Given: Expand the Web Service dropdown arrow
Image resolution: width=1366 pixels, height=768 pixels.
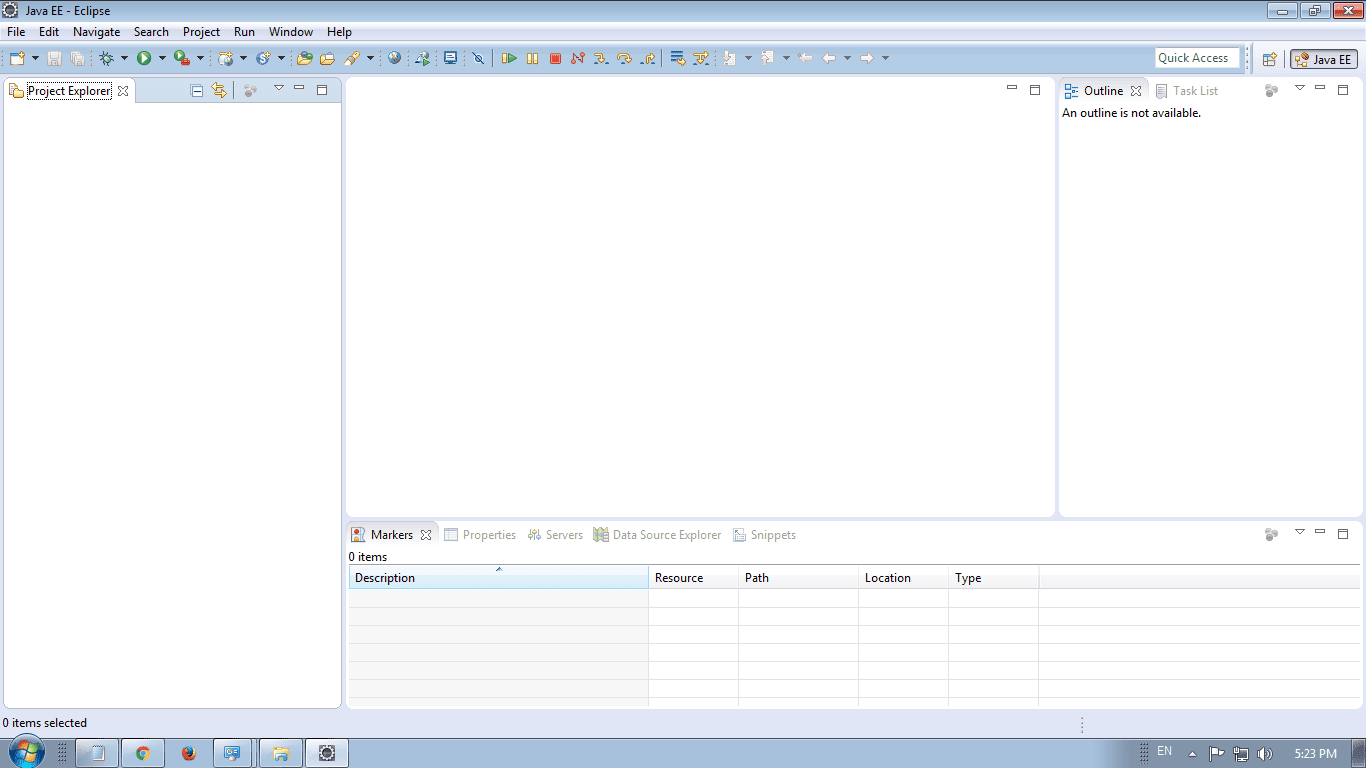Looking at the screenshot, I should pyautogui.click(x=281, y=58).
